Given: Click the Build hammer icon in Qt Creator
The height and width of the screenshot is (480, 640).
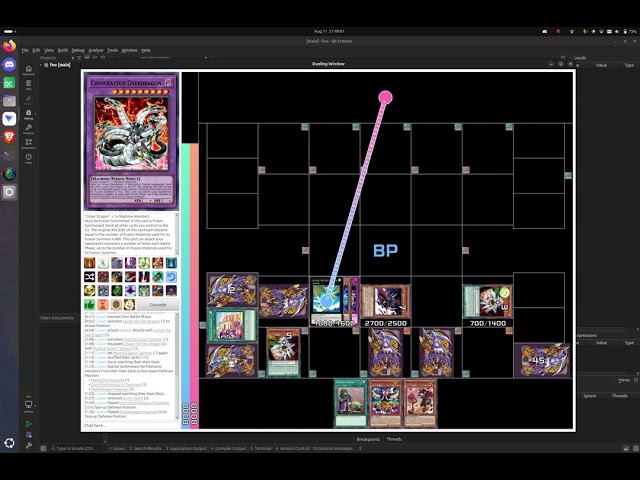Looking at the screenshot, I should click(x=29, y=445).
